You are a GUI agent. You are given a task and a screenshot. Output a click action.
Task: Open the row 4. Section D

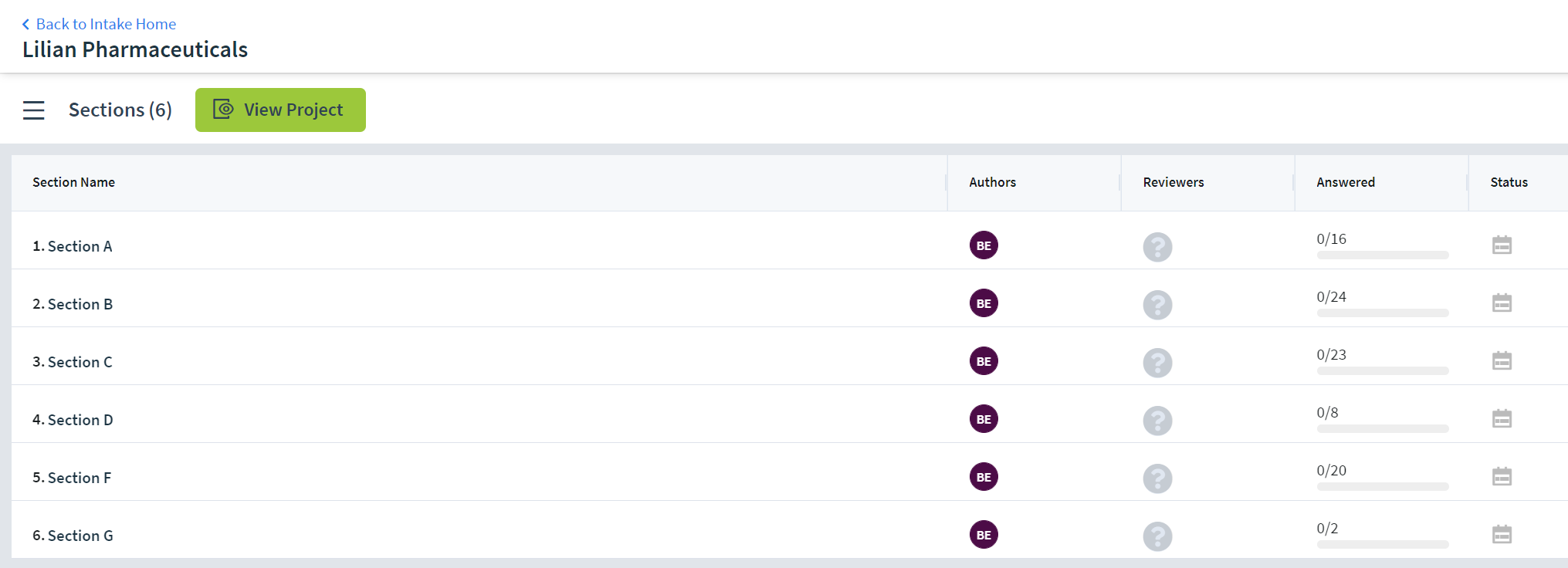[789, 414]
